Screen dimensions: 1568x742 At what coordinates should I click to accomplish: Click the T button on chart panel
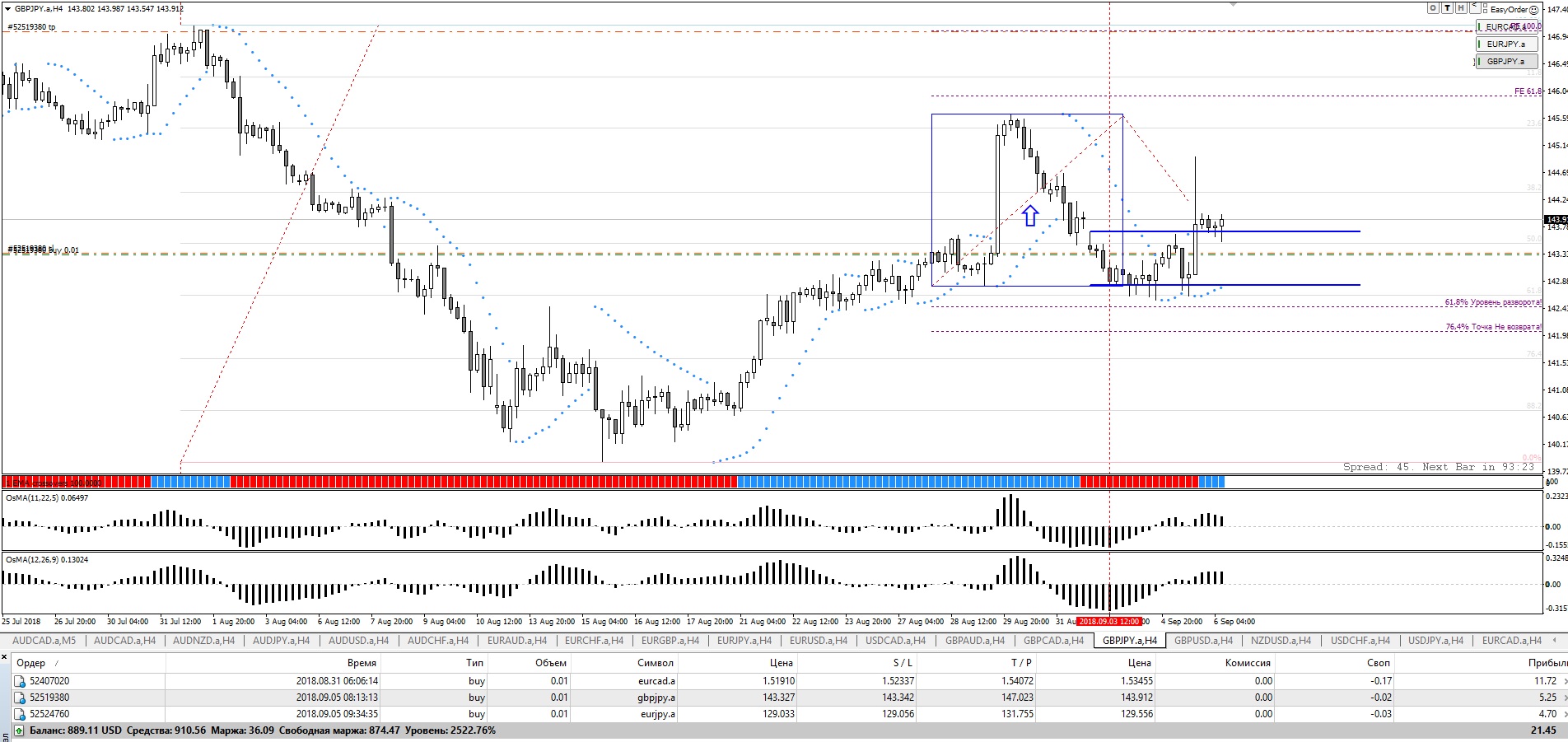point(1447,8)
